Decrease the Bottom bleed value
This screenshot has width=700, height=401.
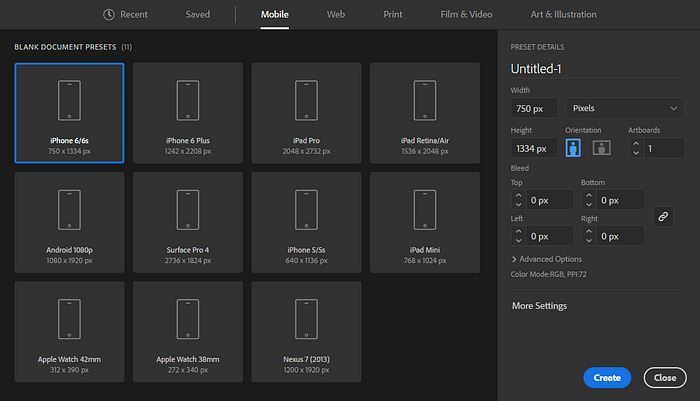click(589, 205)
